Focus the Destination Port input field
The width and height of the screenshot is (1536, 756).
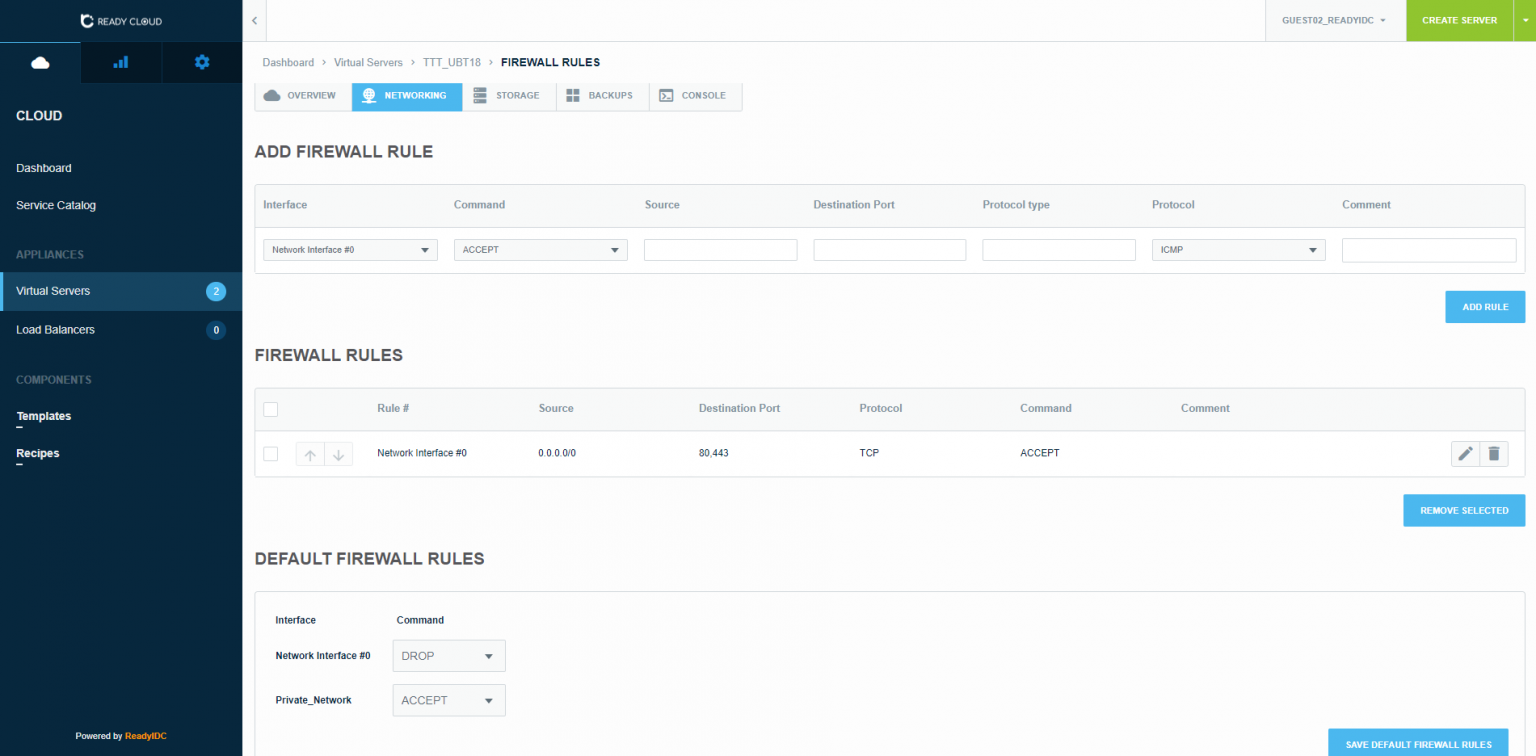890,250
